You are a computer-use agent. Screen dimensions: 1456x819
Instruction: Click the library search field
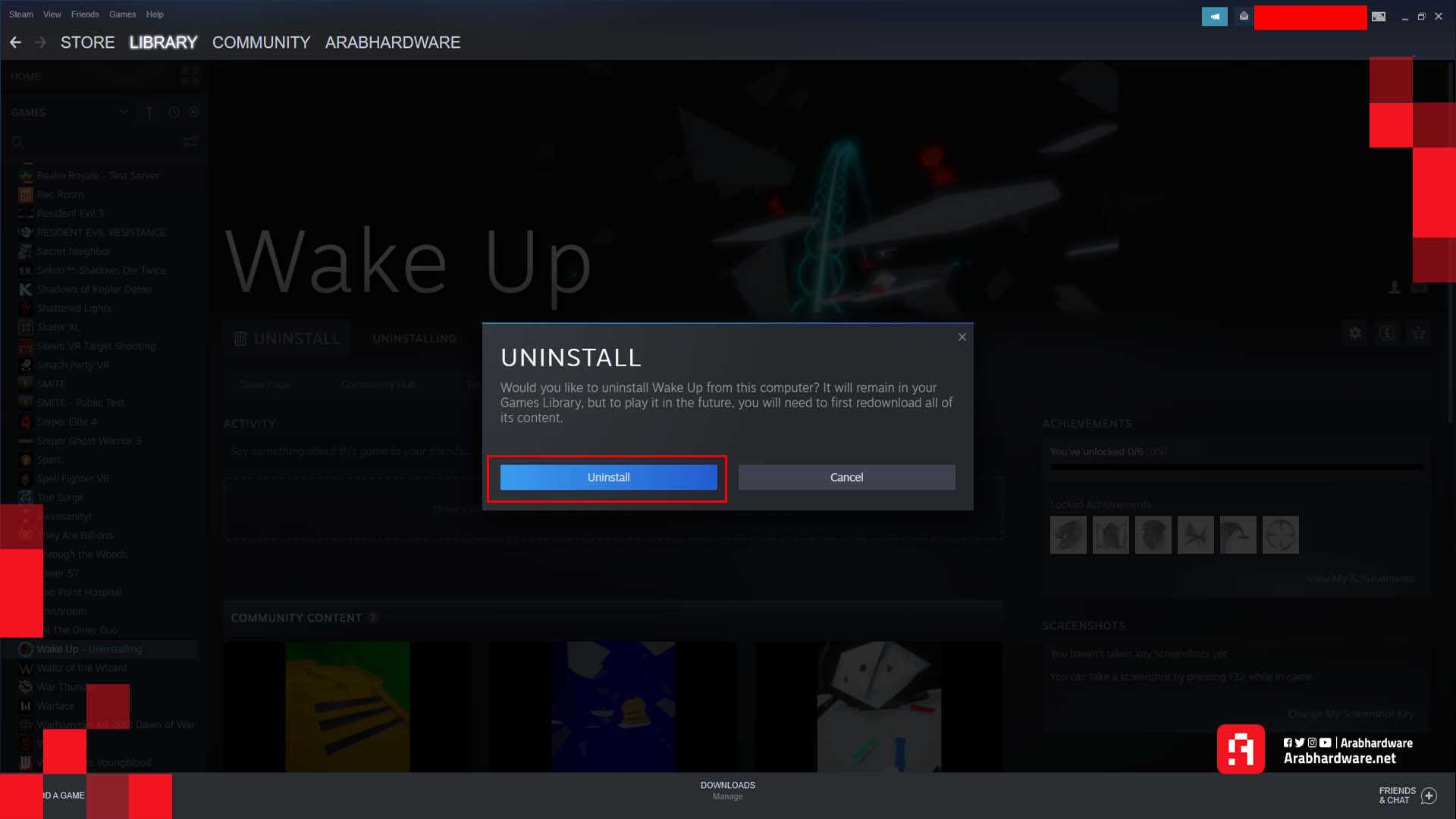pos(95,142)
